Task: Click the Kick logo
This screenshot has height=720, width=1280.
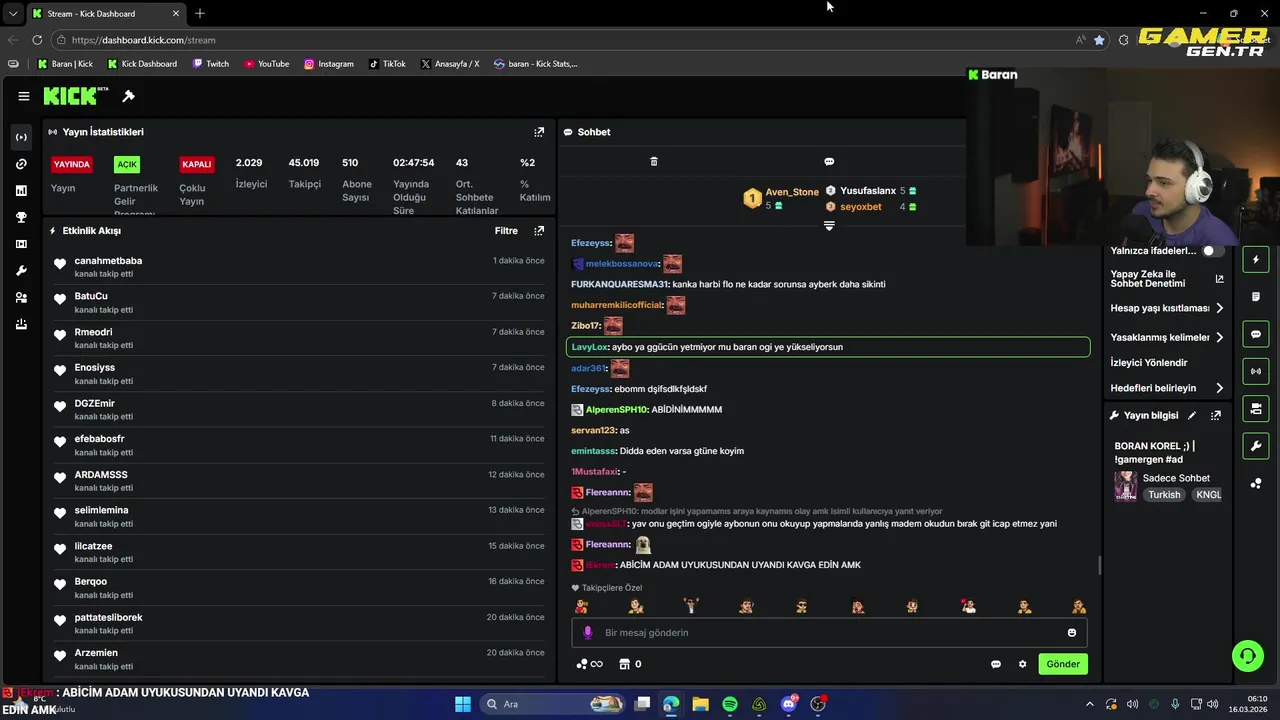Action: (75, 96)
